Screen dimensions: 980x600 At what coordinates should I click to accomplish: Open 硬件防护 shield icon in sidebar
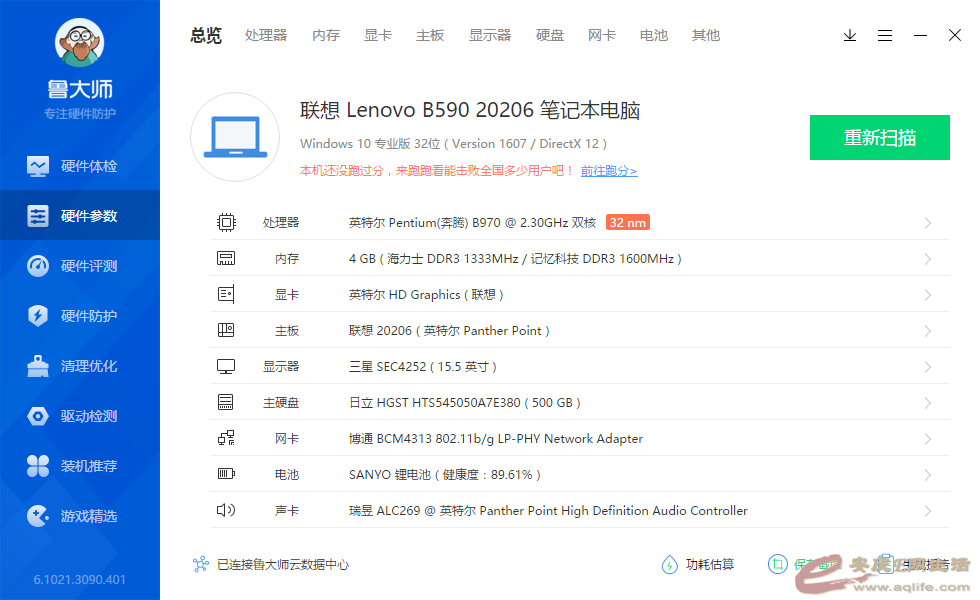click(x=38, y=316)
